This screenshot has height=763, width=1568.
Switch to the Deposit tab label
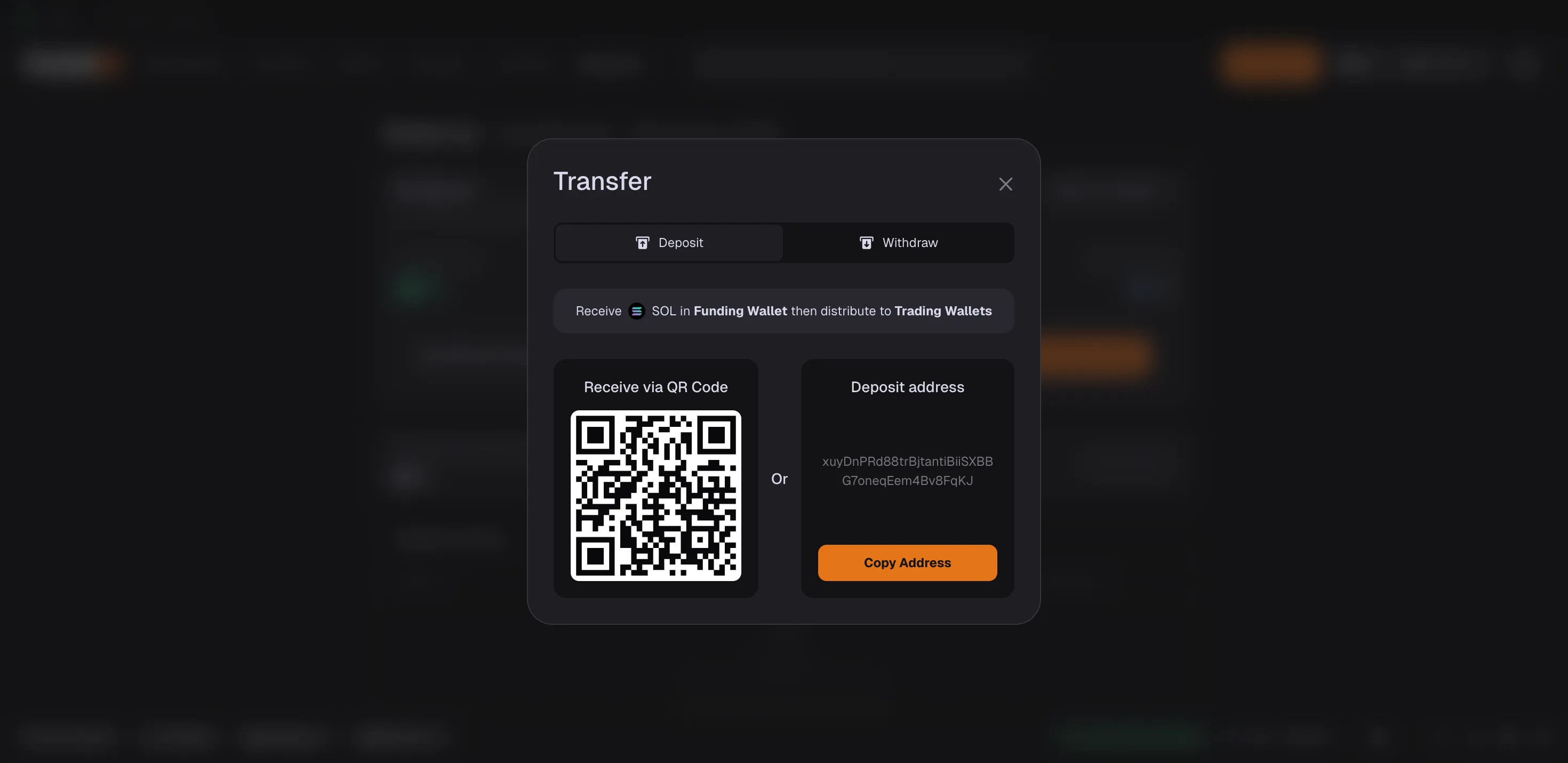[x=681, y=243]
